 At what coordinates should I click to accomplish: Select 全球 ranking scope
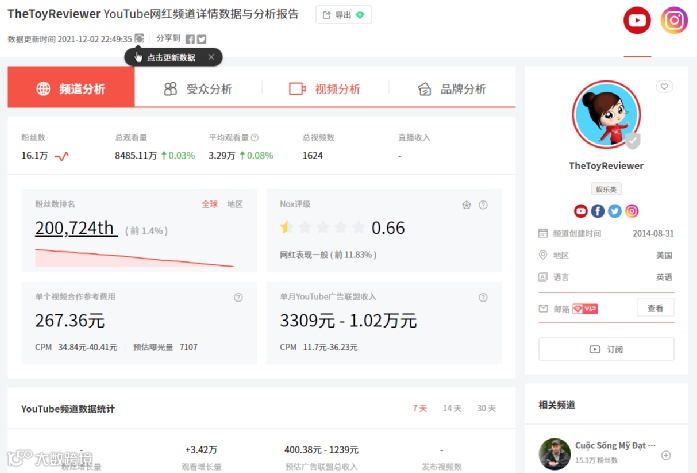[210, 204]
